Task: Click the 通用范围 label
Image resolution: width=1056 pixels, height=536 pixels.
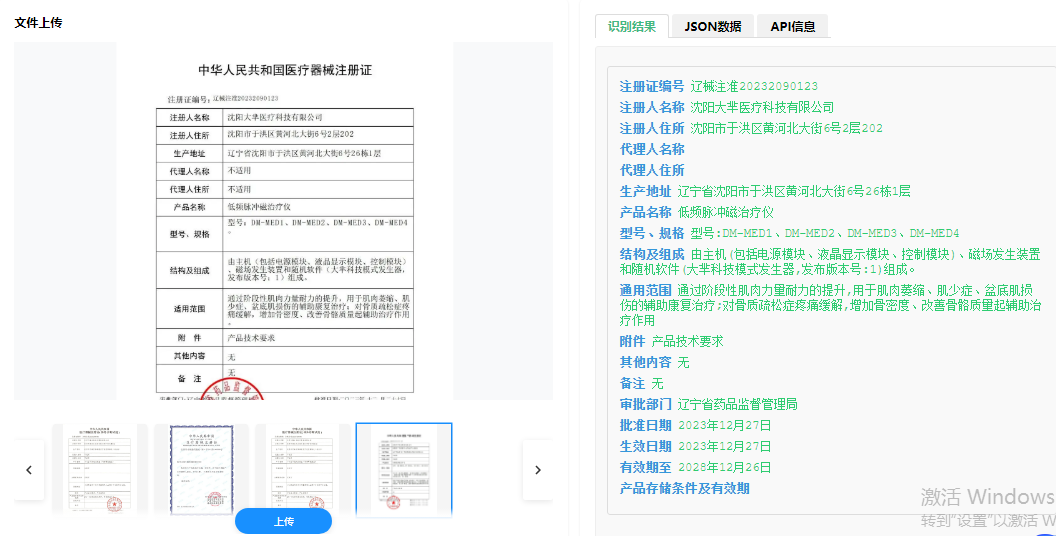Action: point(645,290)
